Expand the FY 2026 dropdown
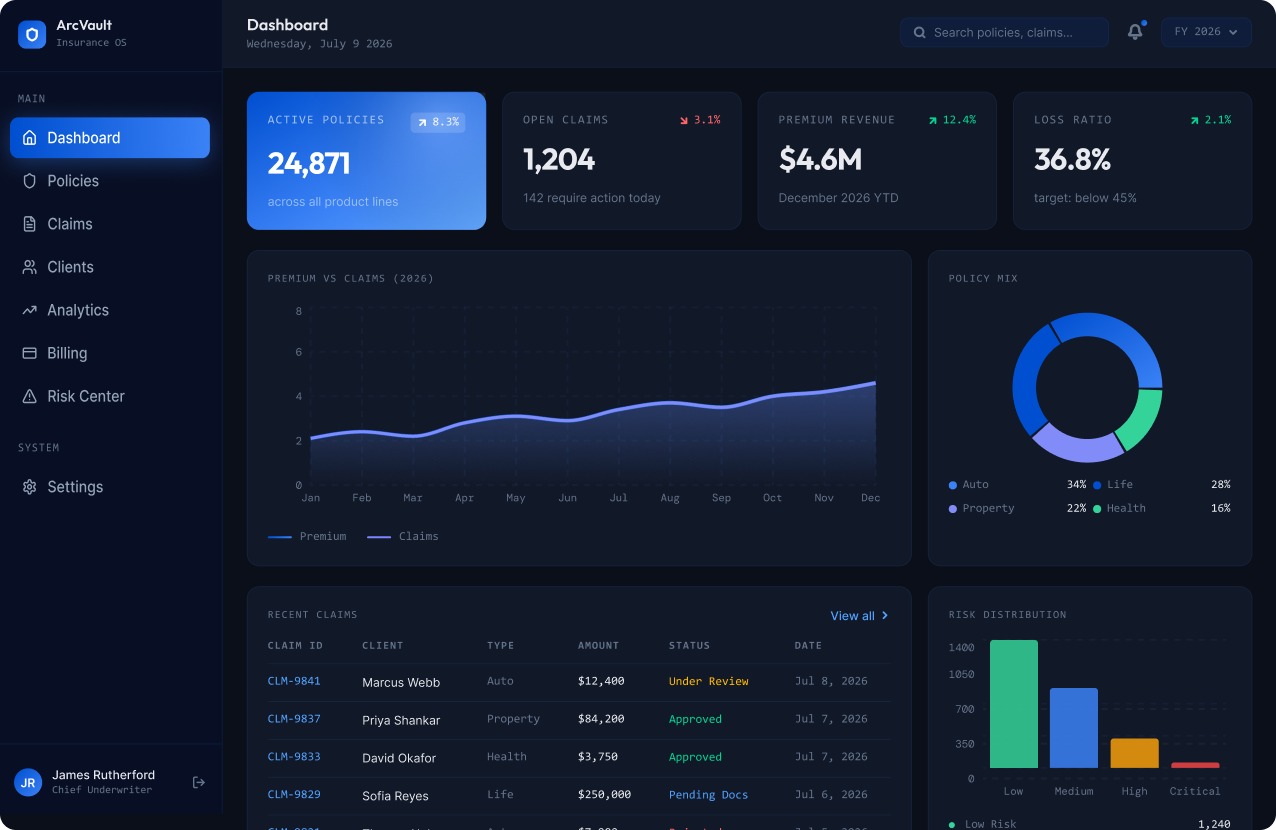Screen dimensions: 1276x830 click(x=1206, y=32)
